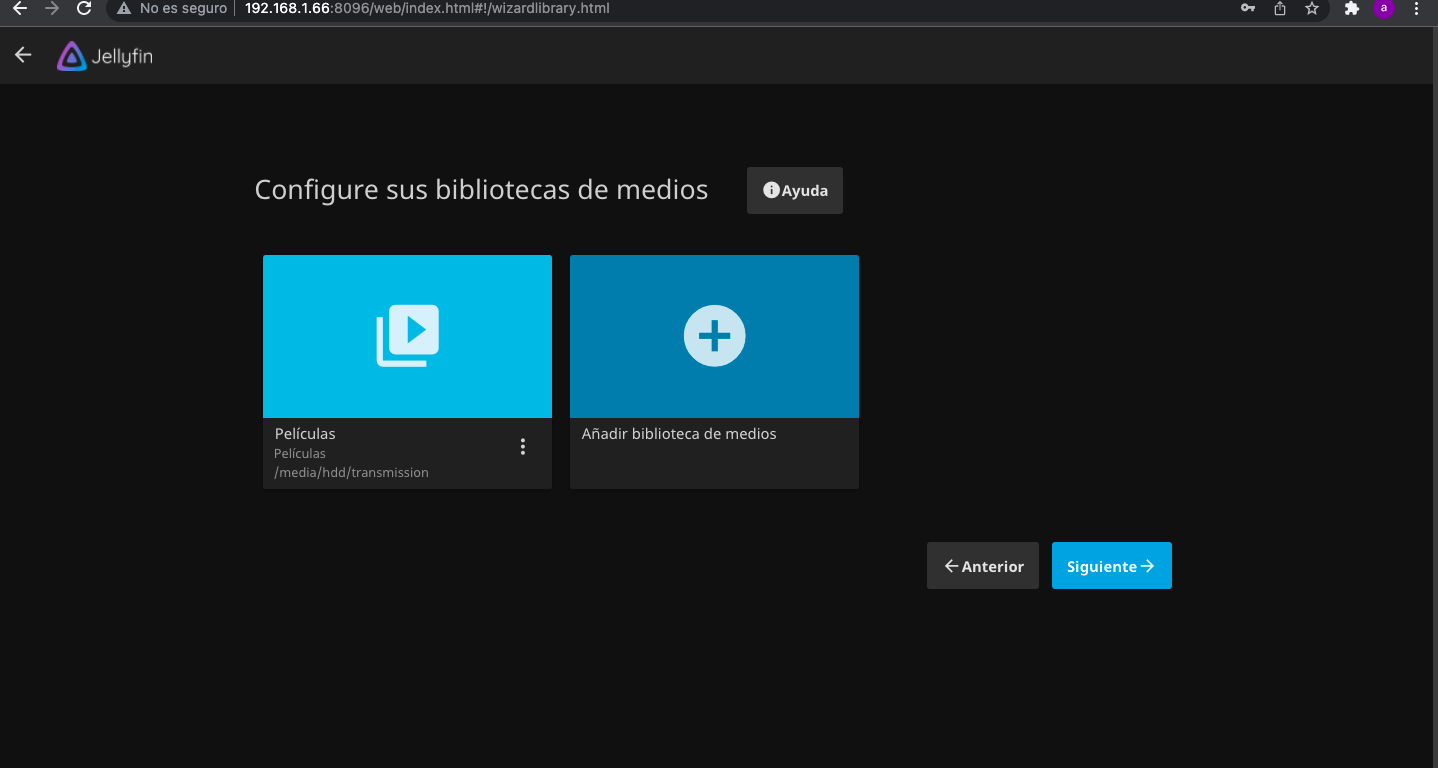Click the share page icon
1438x768 pixels.
click(1280, 8)
